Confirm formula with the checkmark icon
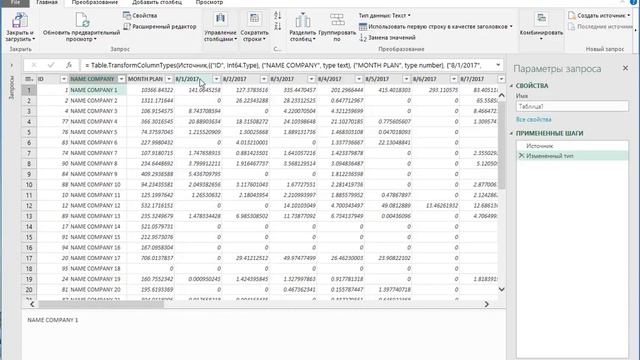The width and height of the screenshot is (640, 360). coord(51,65)
